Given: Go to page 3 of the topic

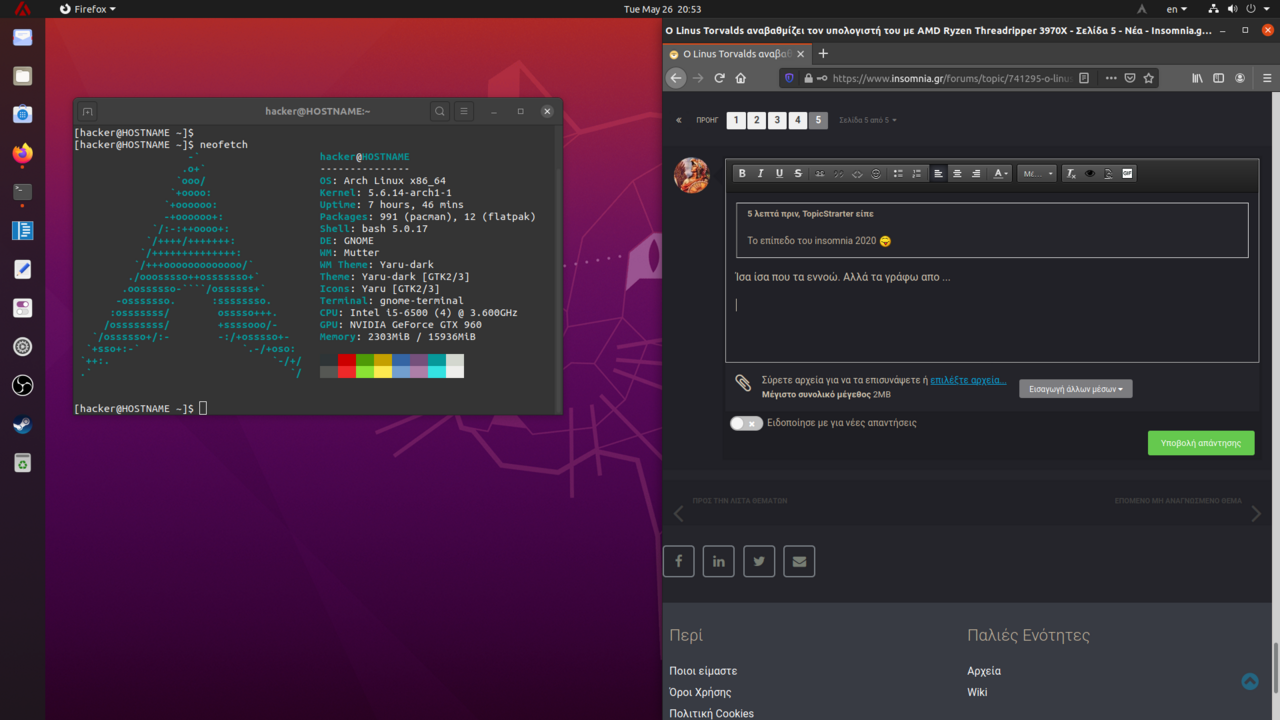Looking at the screenshot, I should coord(777,120).
